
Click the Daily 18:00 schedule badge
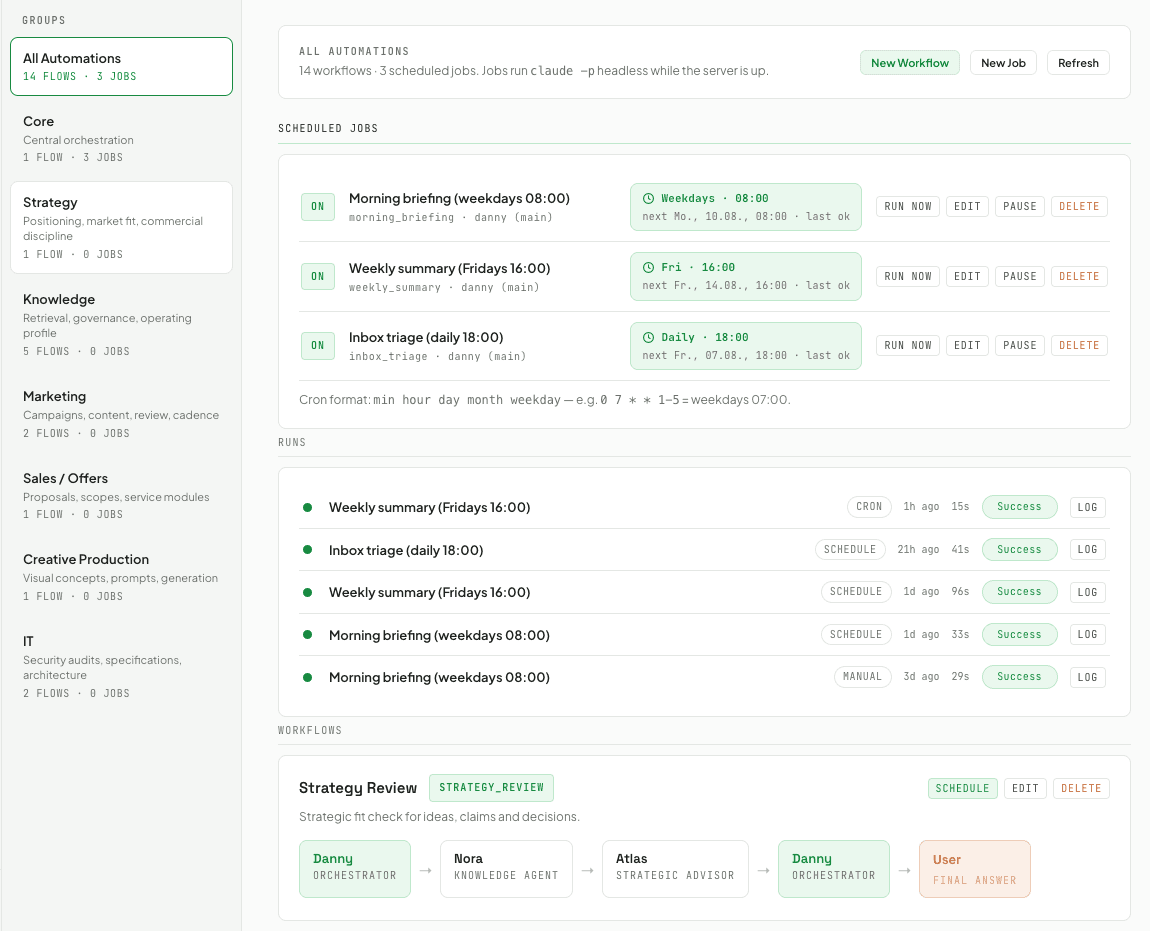746,346
